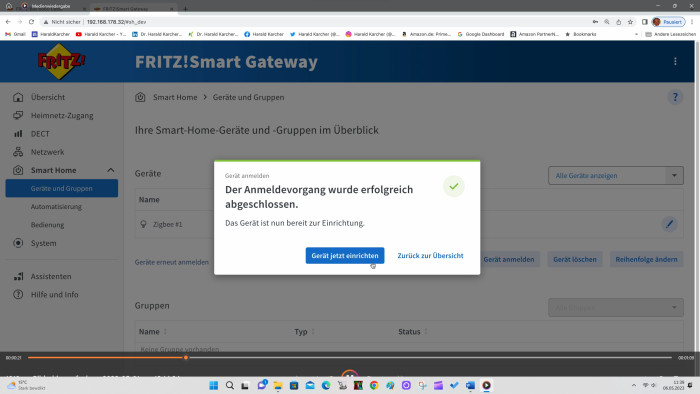Screen dimensions: 700x394
Task: Open File Explorer from the taskbar
Action: 278,385
